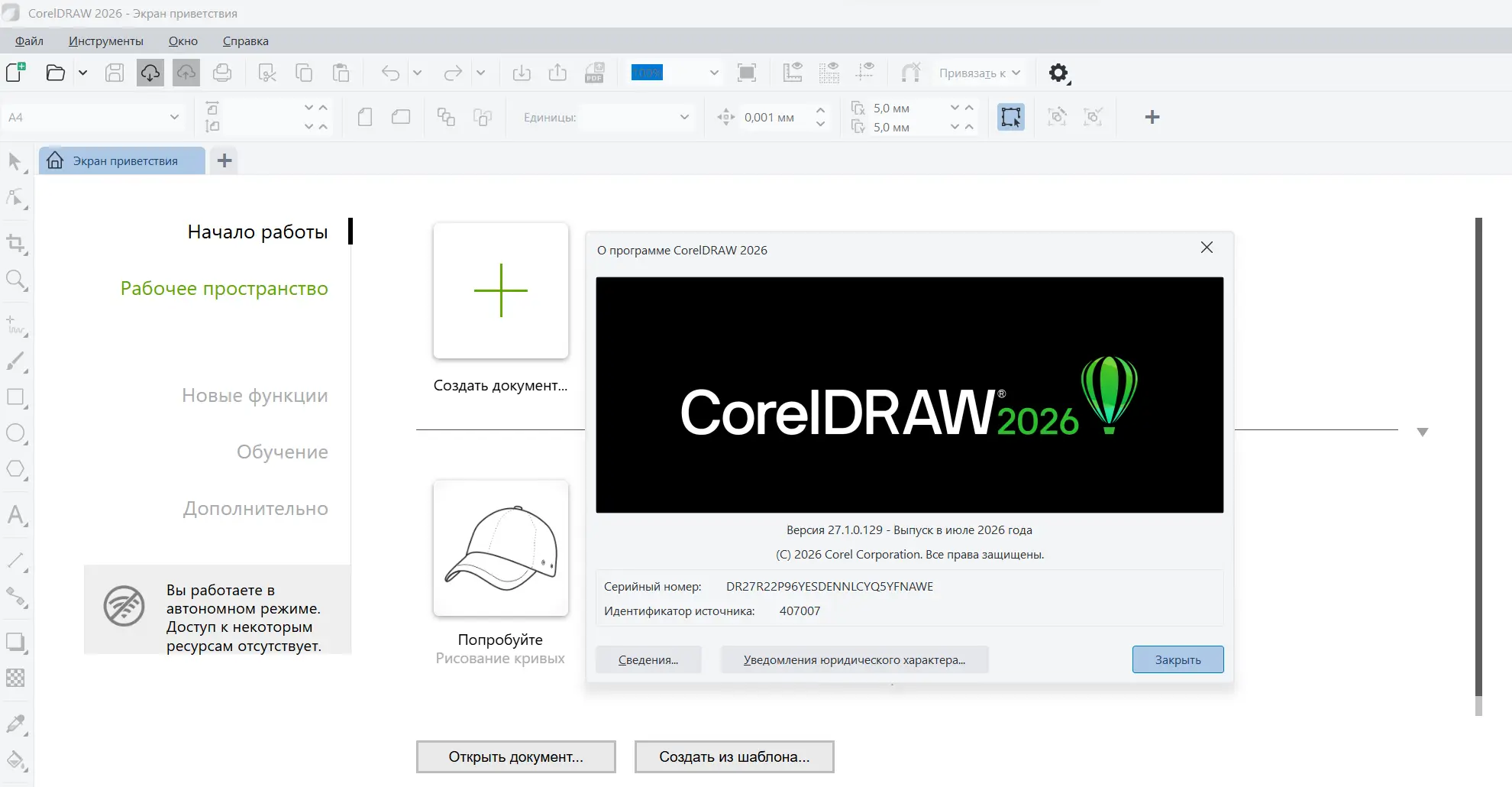The image size is (1512, 787).
Task: Select the Ellipse tool
Action: tap(15, 433)
